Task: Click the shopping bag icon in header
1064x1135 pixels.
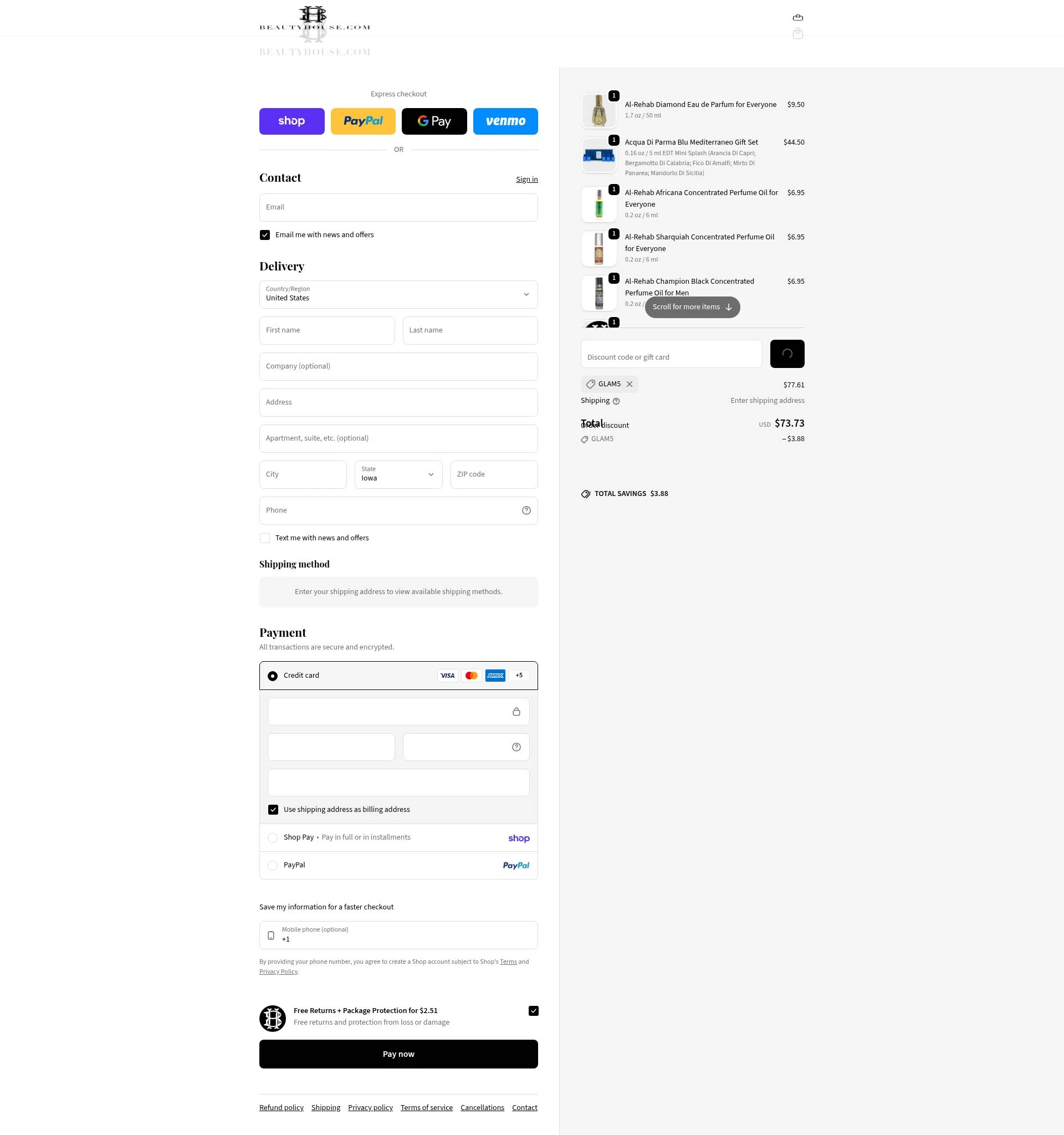Action: pyautogui.click(x=797, y=18)
